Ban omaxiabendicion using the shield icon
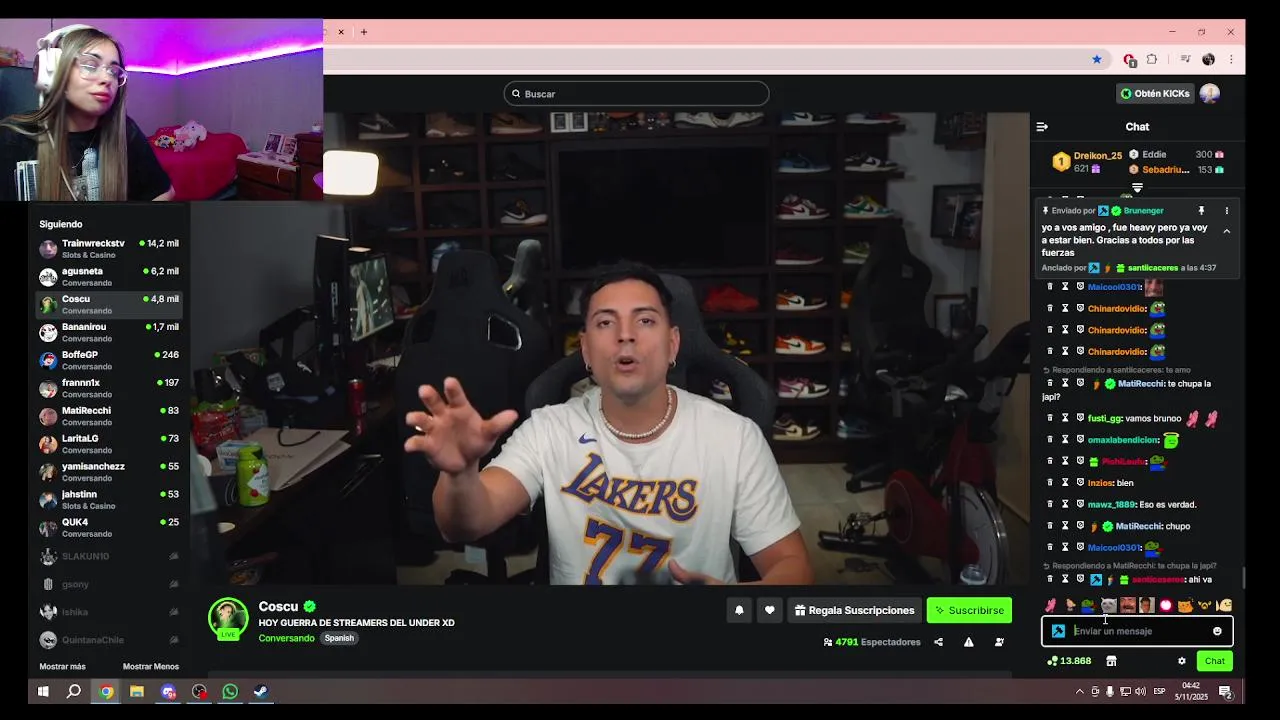 1080,440
